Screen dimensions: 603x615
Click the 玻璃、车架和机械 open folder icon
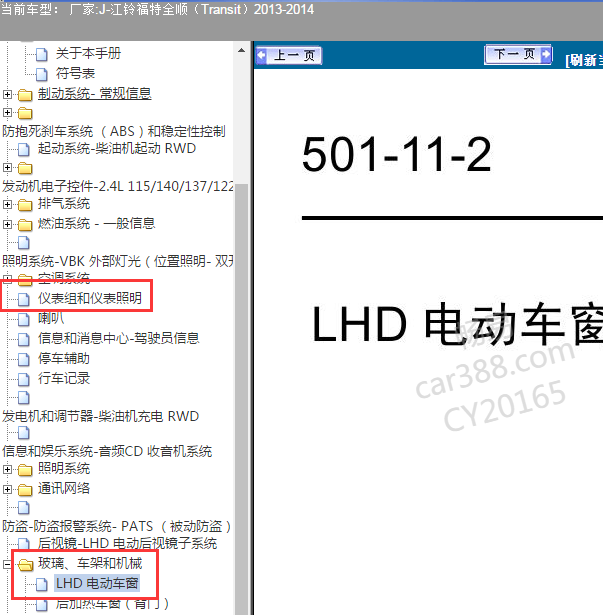[x=26, y=565]
